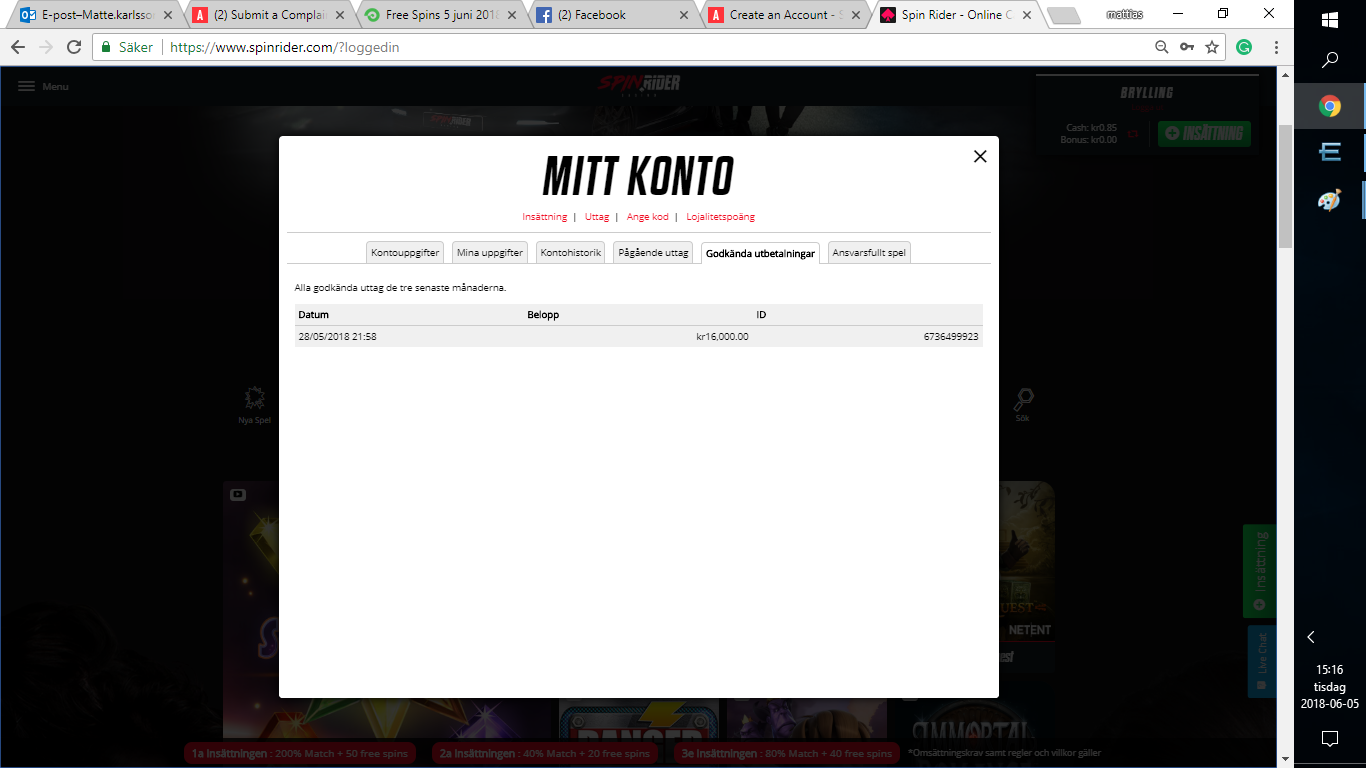Select the payout ID 6736499923
This screenshot has width=1366, height=768.
point(951,337)
